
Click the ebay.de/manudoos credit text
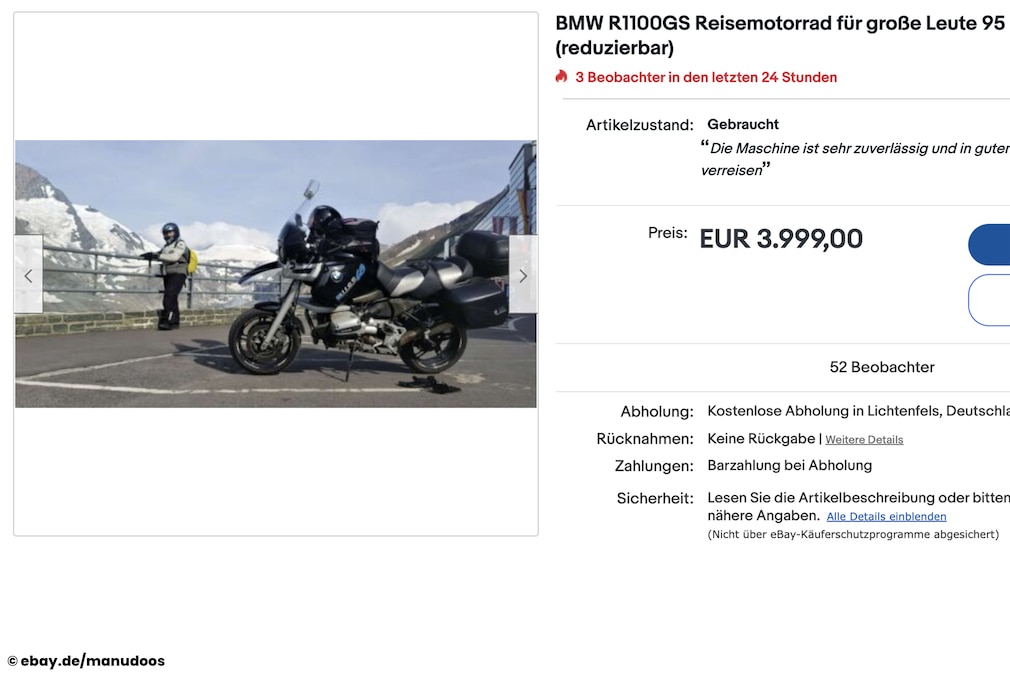(86, 661)
